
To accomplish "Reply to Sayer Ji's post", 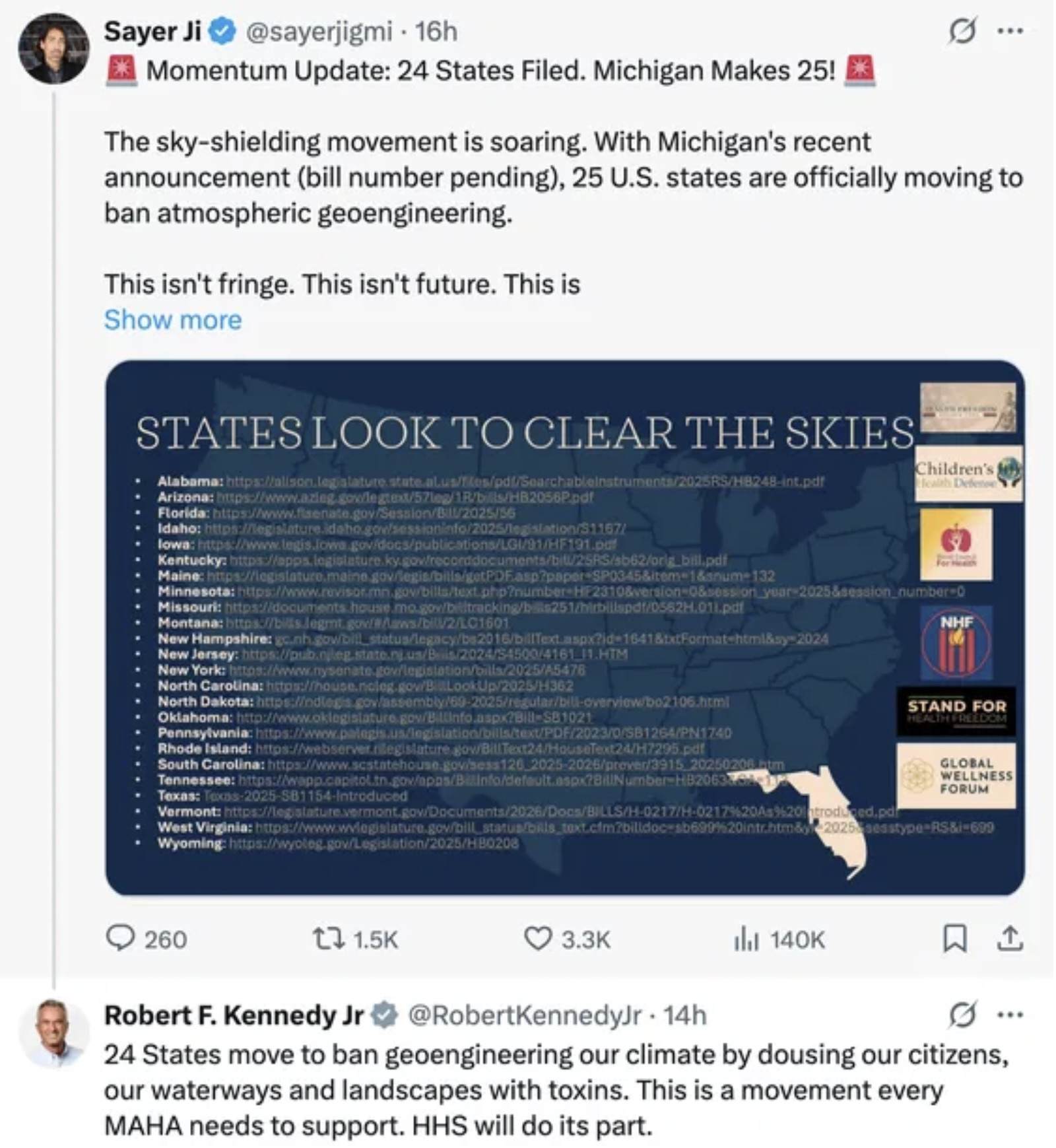I will pyautogui.click(x=121, y=938).
